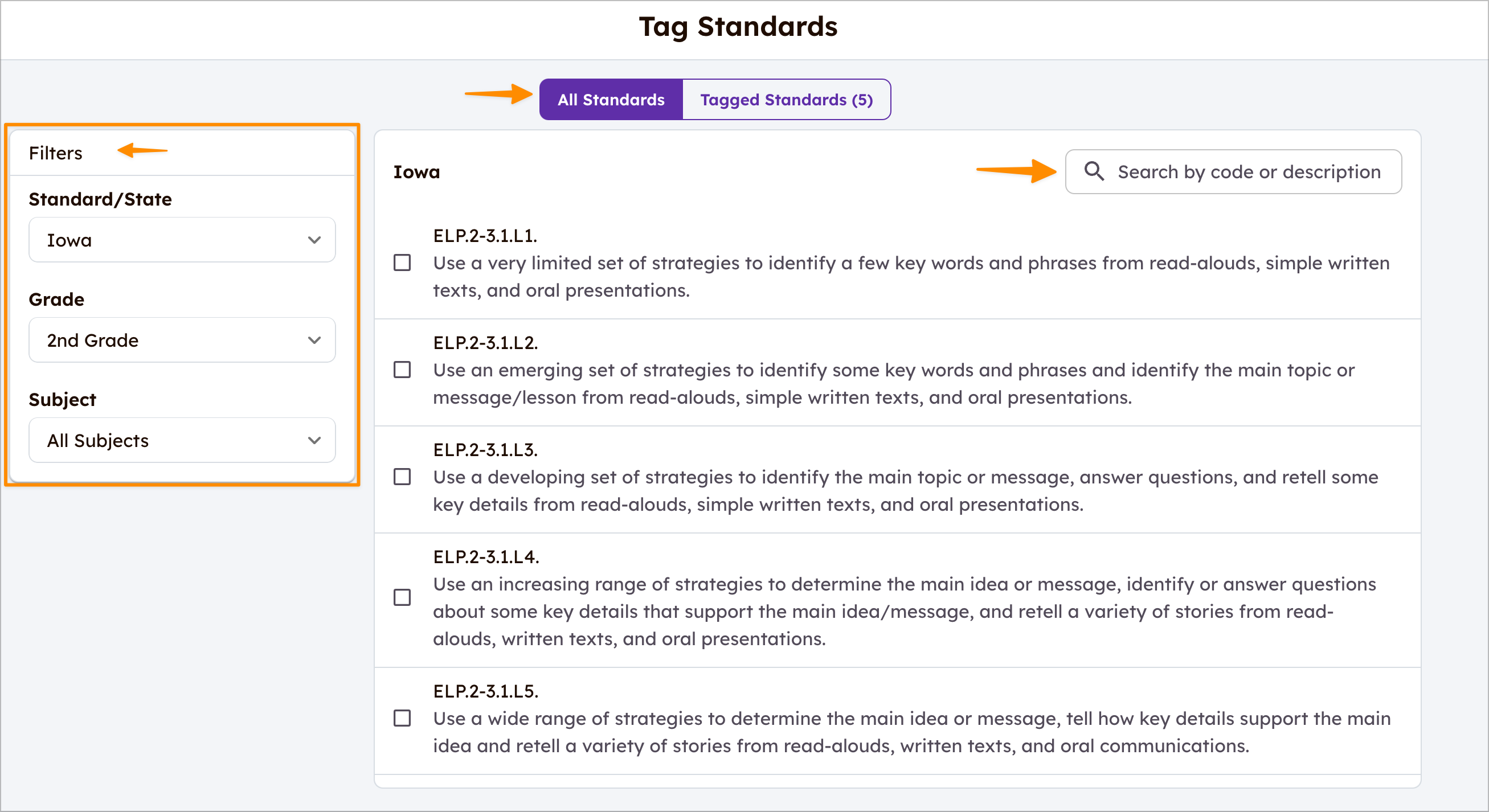Mark the ELP.2-3.1.L5. standard checkbox
Image resolution: width=1489 pixels, height=812 pixels.
click(402, 719)
